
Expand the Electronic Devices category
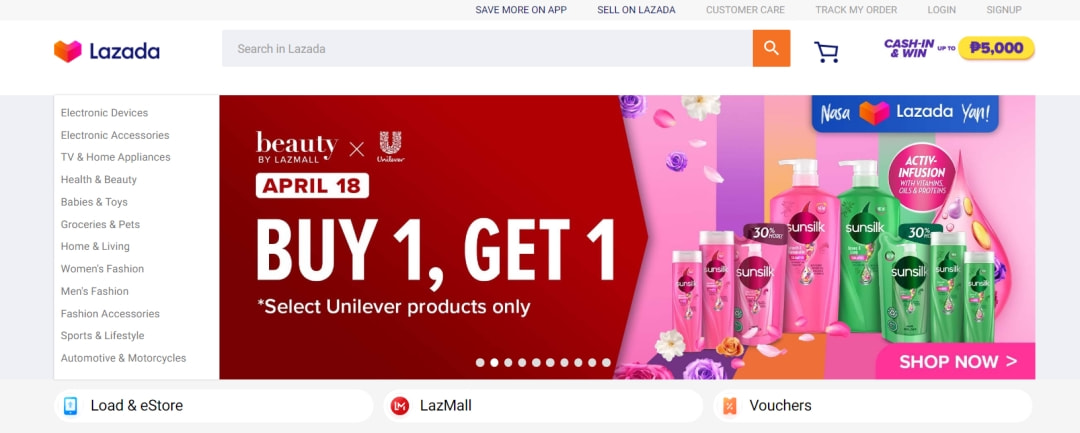(104, 113)
